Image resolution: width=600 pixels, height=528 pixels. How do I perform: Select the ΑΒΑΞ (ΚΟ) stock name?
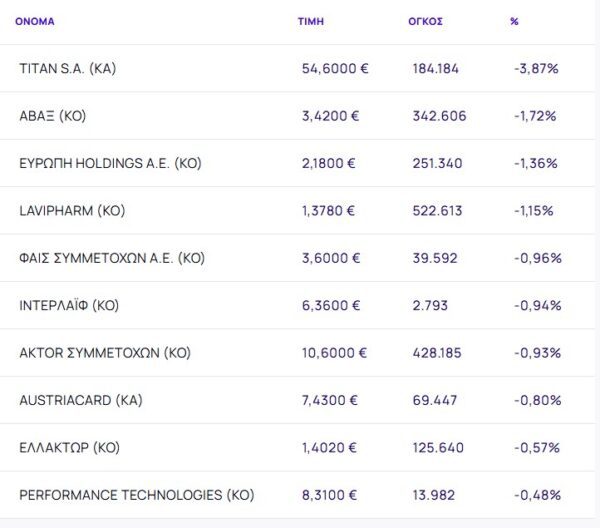(52, 116)
